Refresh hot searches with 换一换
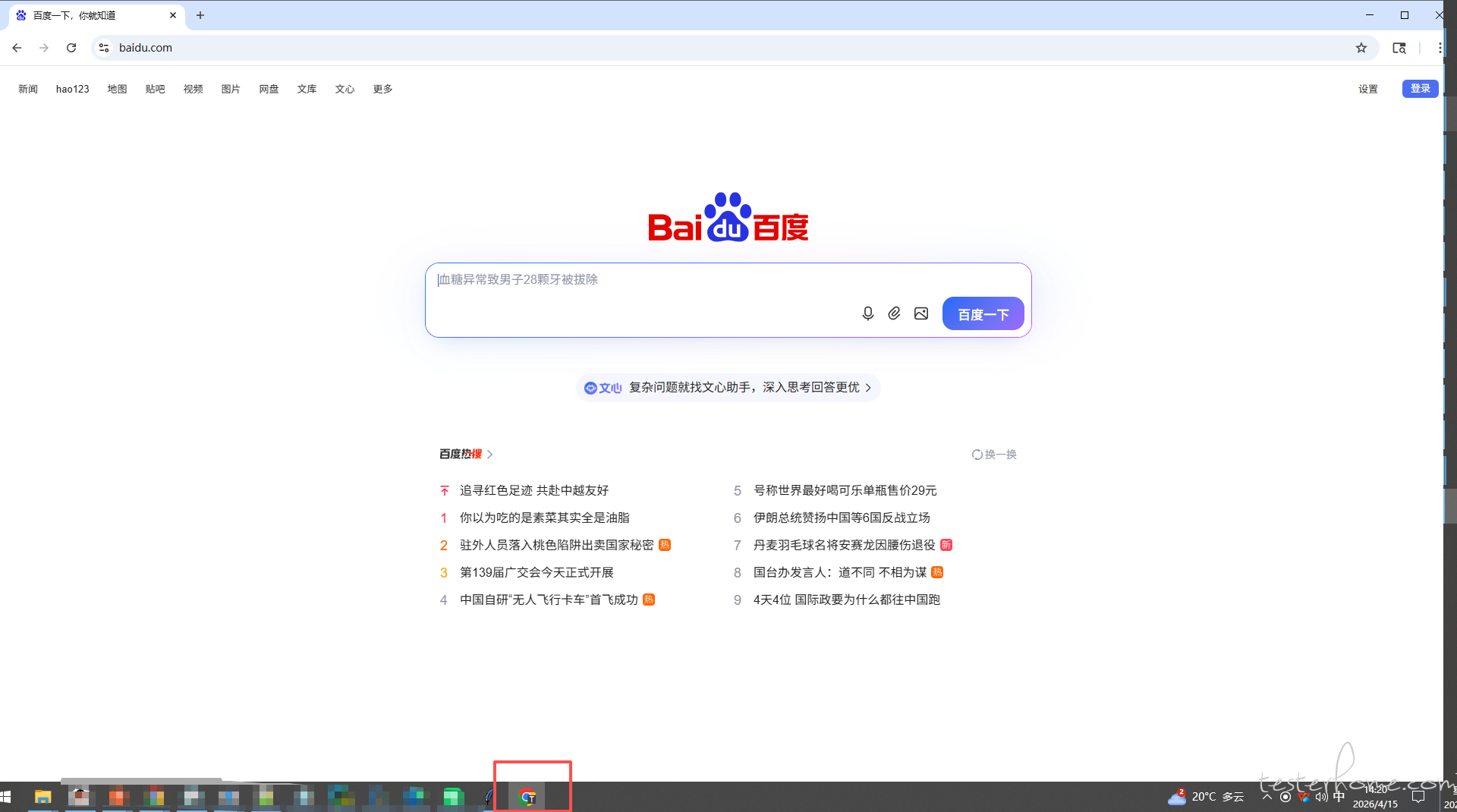Image resolution: width=1457 pixels, height=812 pixels. 994,454
